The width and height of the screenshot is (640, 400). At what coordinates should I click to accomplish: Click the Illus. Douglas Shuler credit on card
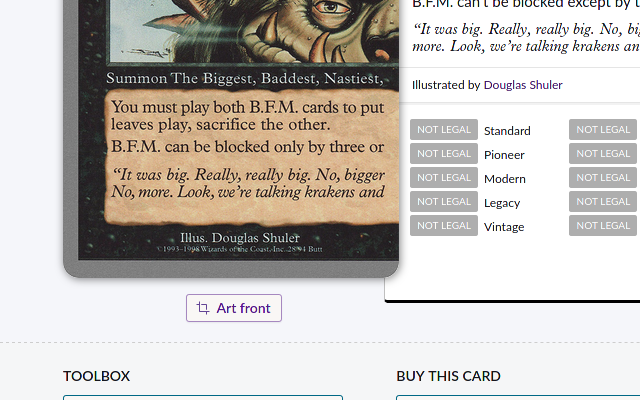coord(240,238)
